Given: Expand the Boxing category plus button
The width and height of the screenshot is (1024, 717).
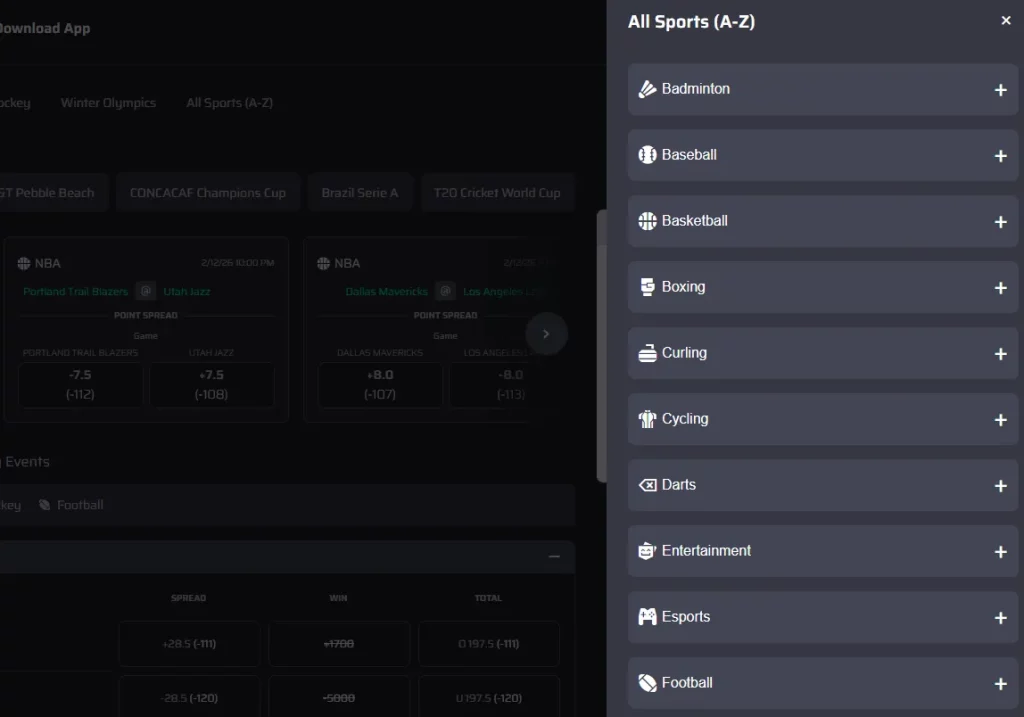Looking at the screenshot, I should 1000,288.
